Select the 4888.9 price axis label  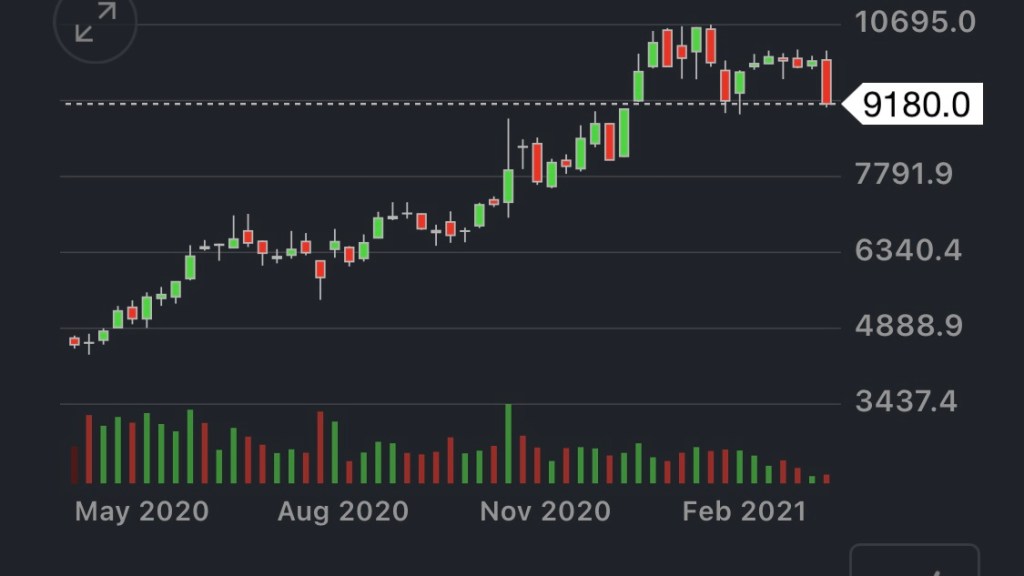pos(908,326)
